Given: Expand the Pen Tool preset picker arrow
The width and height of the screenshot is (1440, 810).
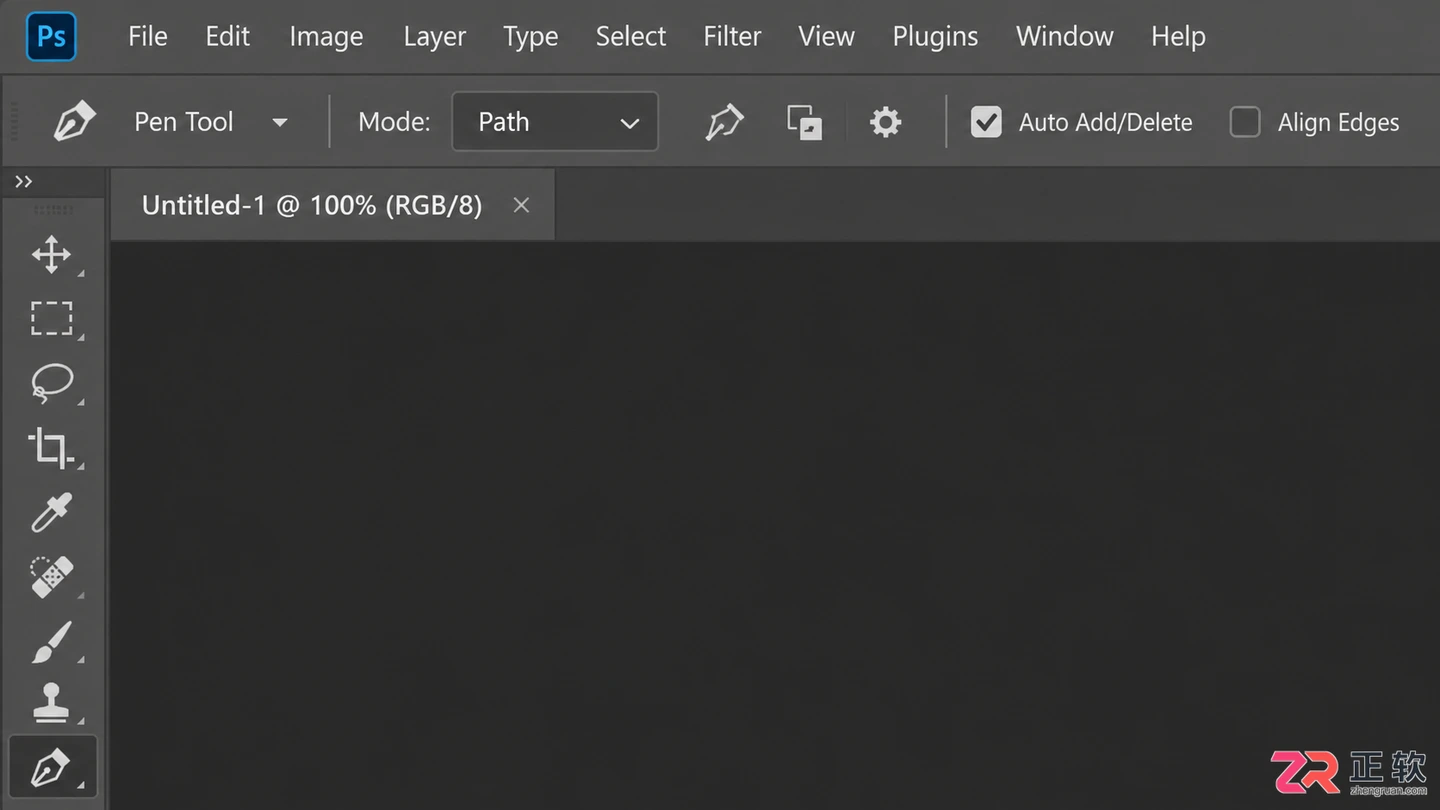Looking at the screenshot, I should (x=280, y=123).
